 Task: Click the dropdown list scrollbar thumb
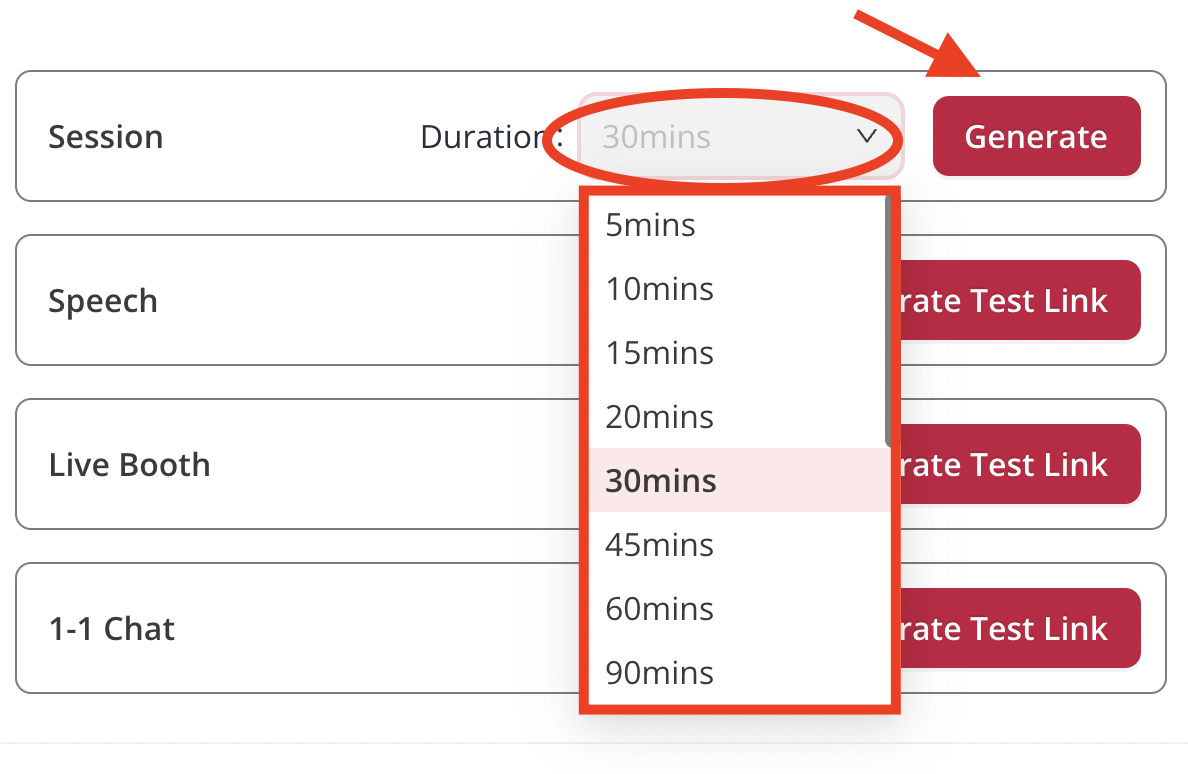pos(888,320)
